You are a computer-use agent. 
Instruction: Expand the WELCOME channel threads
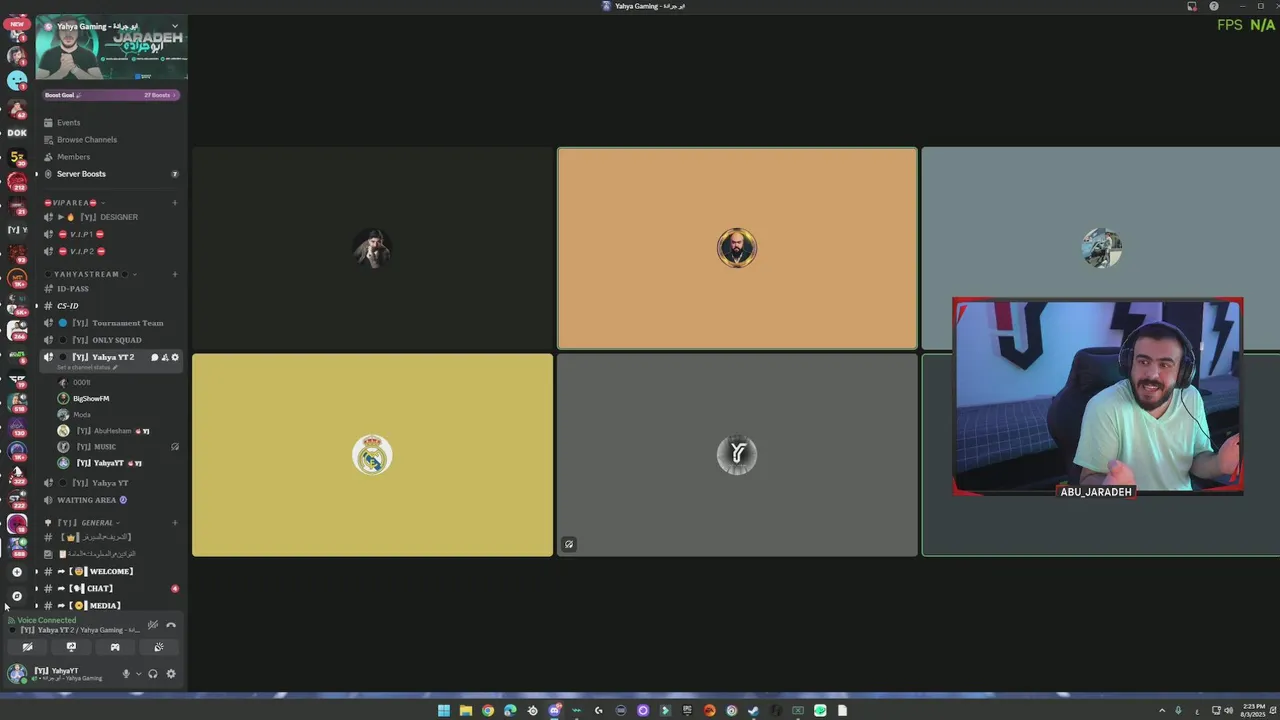click(37, 571)
